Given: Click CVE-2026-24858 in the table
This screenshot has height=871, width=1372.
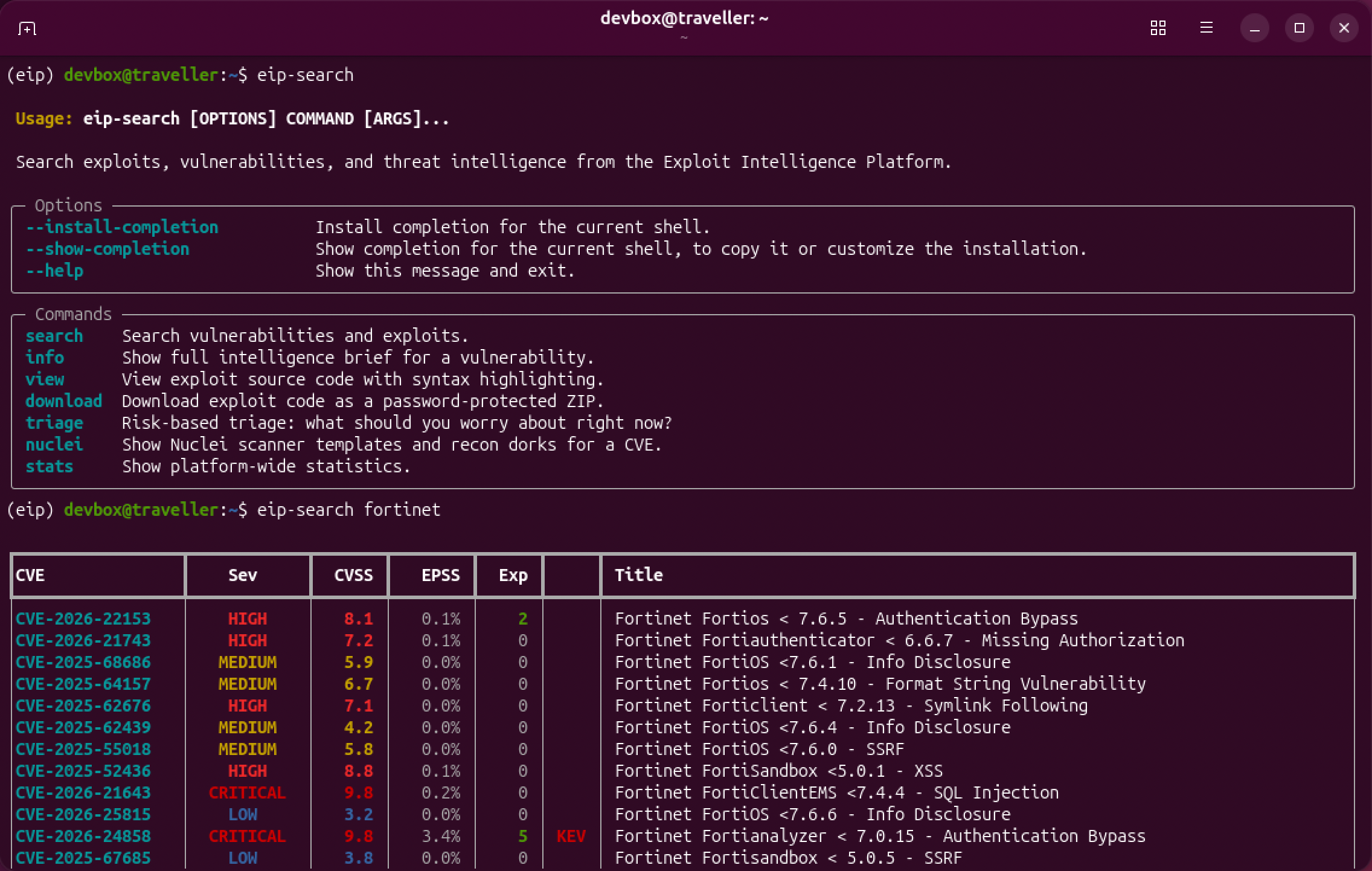Looking at the screenshot, I should pos(83,836).
